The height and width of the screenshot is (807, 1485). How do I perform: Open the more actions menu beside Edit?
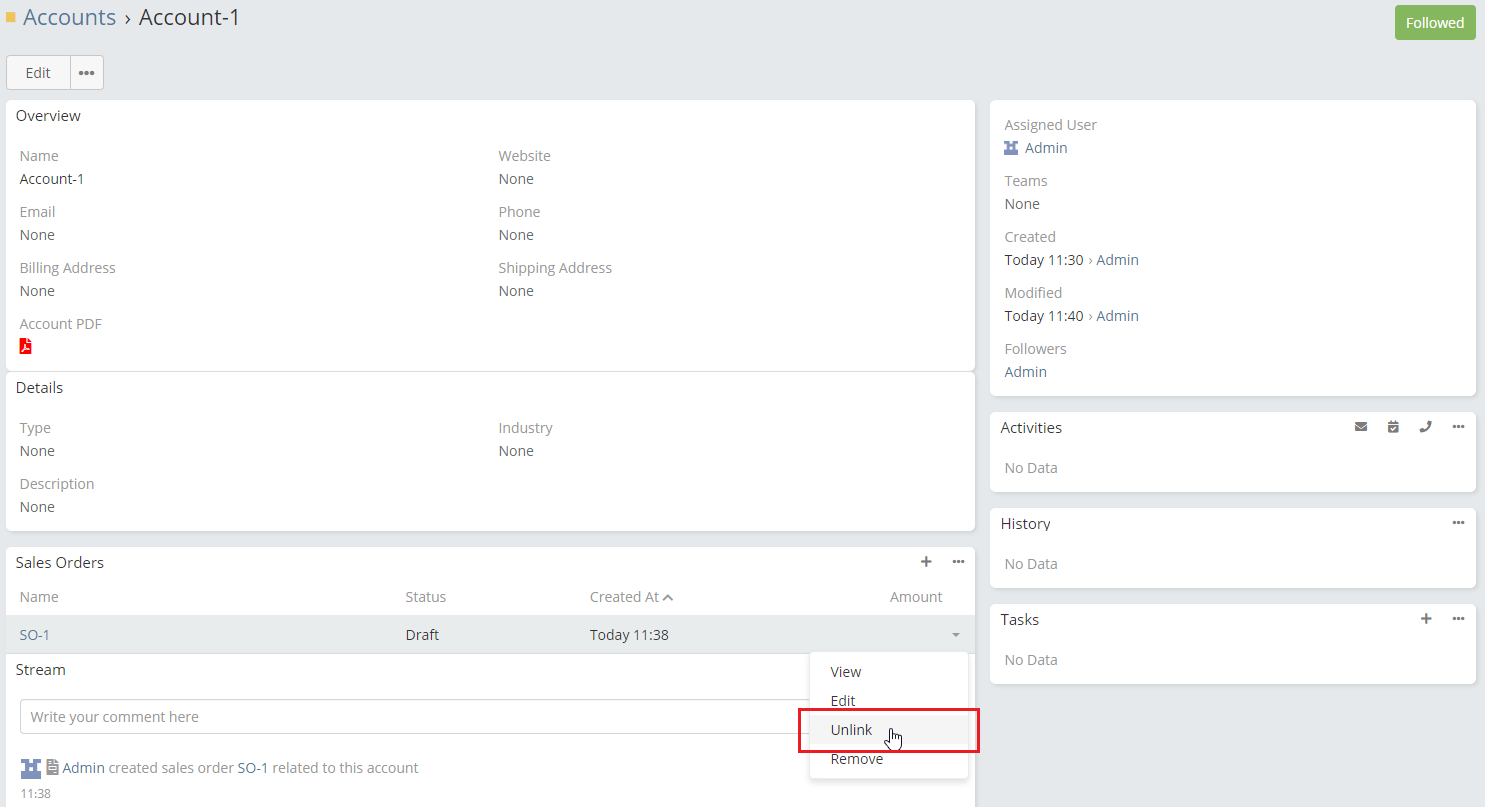point(87,73)
